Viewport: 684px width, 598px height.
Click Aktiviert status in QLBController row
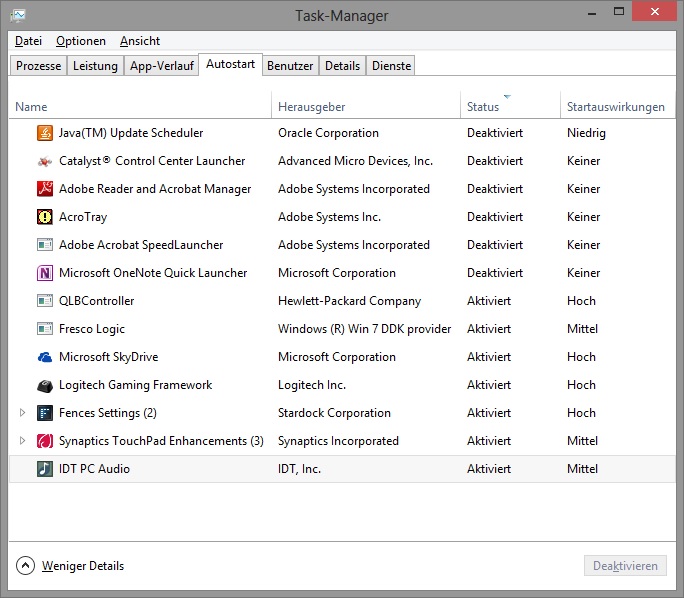click(489, 301)
